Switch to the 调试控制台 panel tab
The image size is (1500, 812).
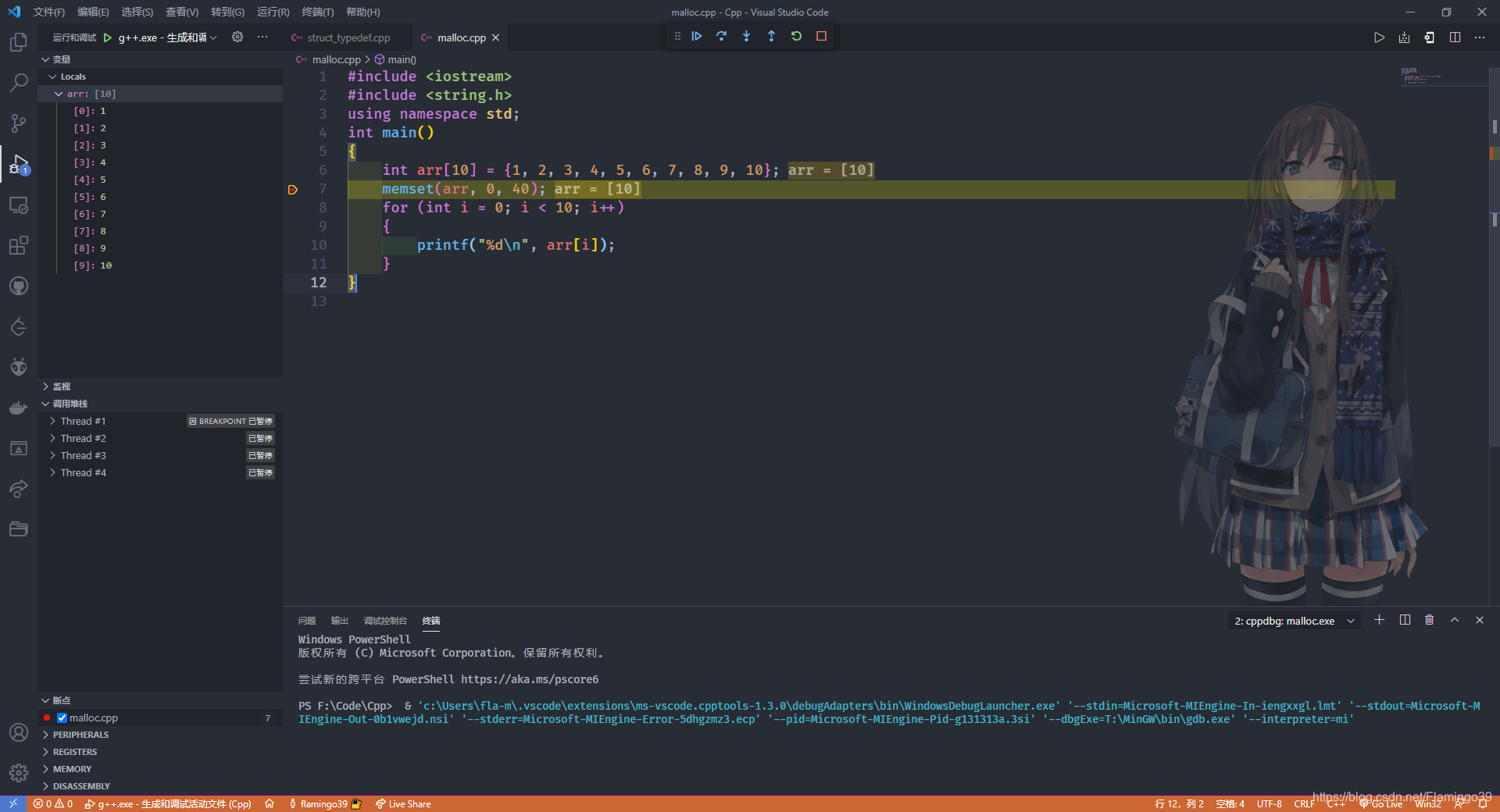pyautogui.click(x=385, y=621)
